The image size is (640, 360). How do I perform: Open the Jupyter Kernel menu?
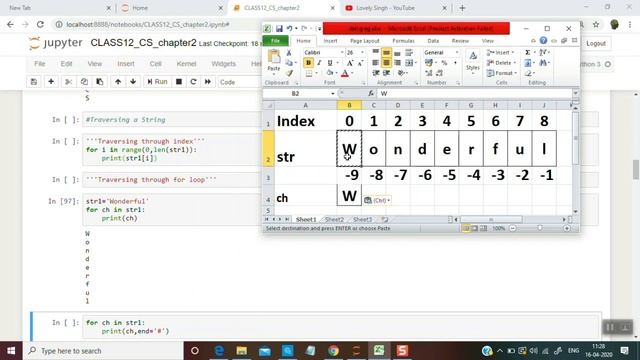coord(186,64)
